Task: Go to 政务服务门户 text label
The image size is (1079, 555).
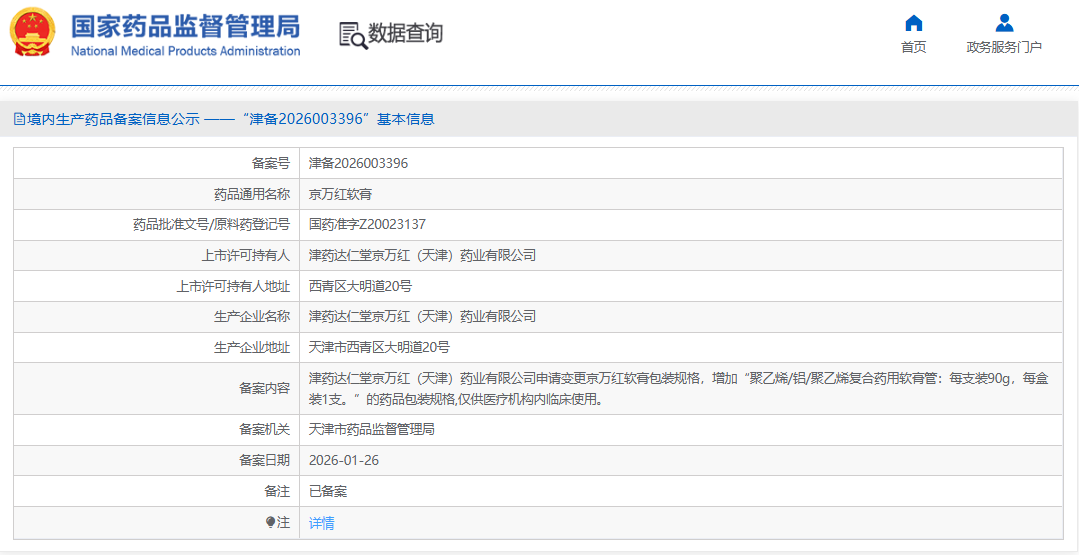Action: [1004, 47]
